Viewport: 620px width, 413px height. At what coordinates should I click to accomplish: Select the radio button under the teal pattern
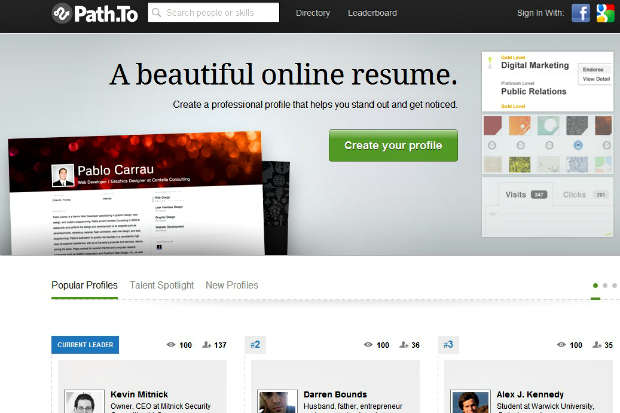(x=549, y=144)
